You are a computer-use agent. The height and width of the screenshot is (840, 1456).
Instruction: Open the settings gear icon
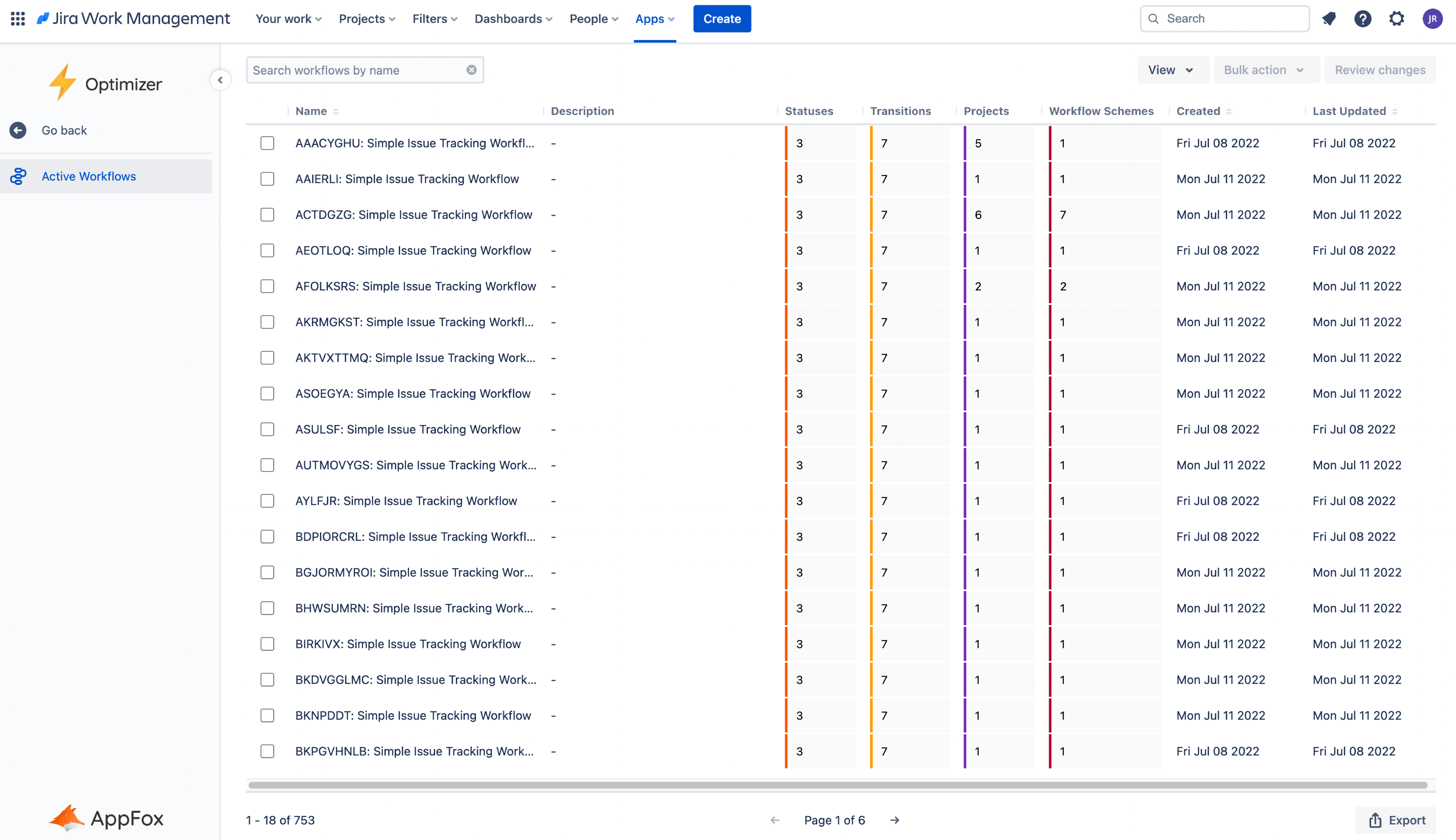click(x=1396, y=19)
